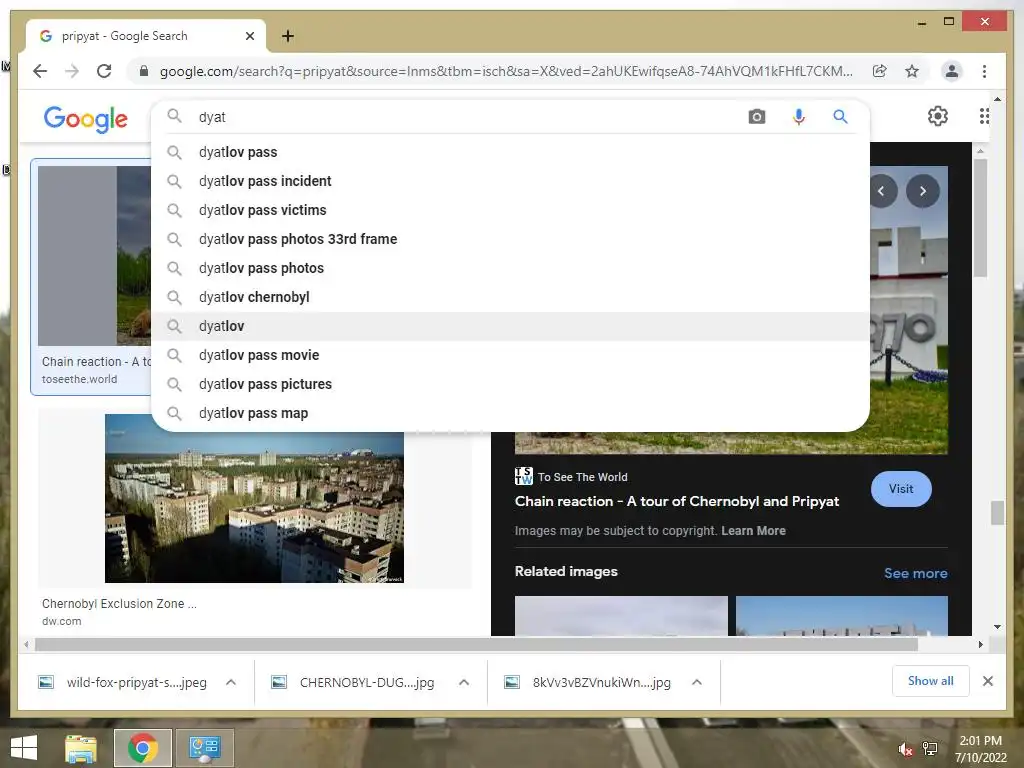Share this page icon in address bar
Screen dimensions: 1024x768
[880, 71]
